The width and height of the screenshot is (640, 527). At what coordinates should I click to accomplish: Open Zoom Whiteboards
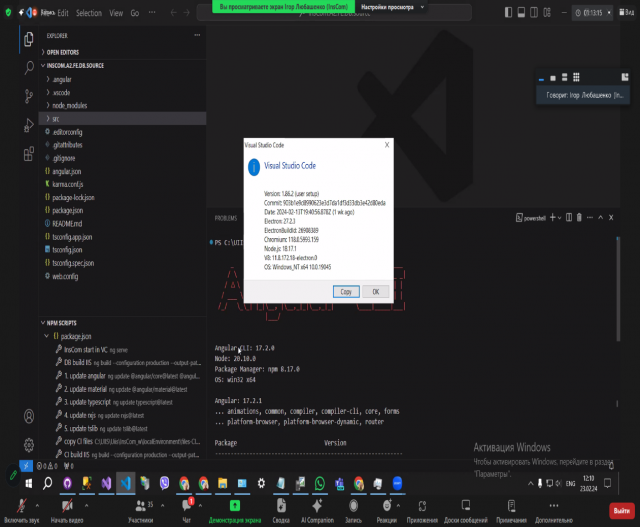click(466, 510)
